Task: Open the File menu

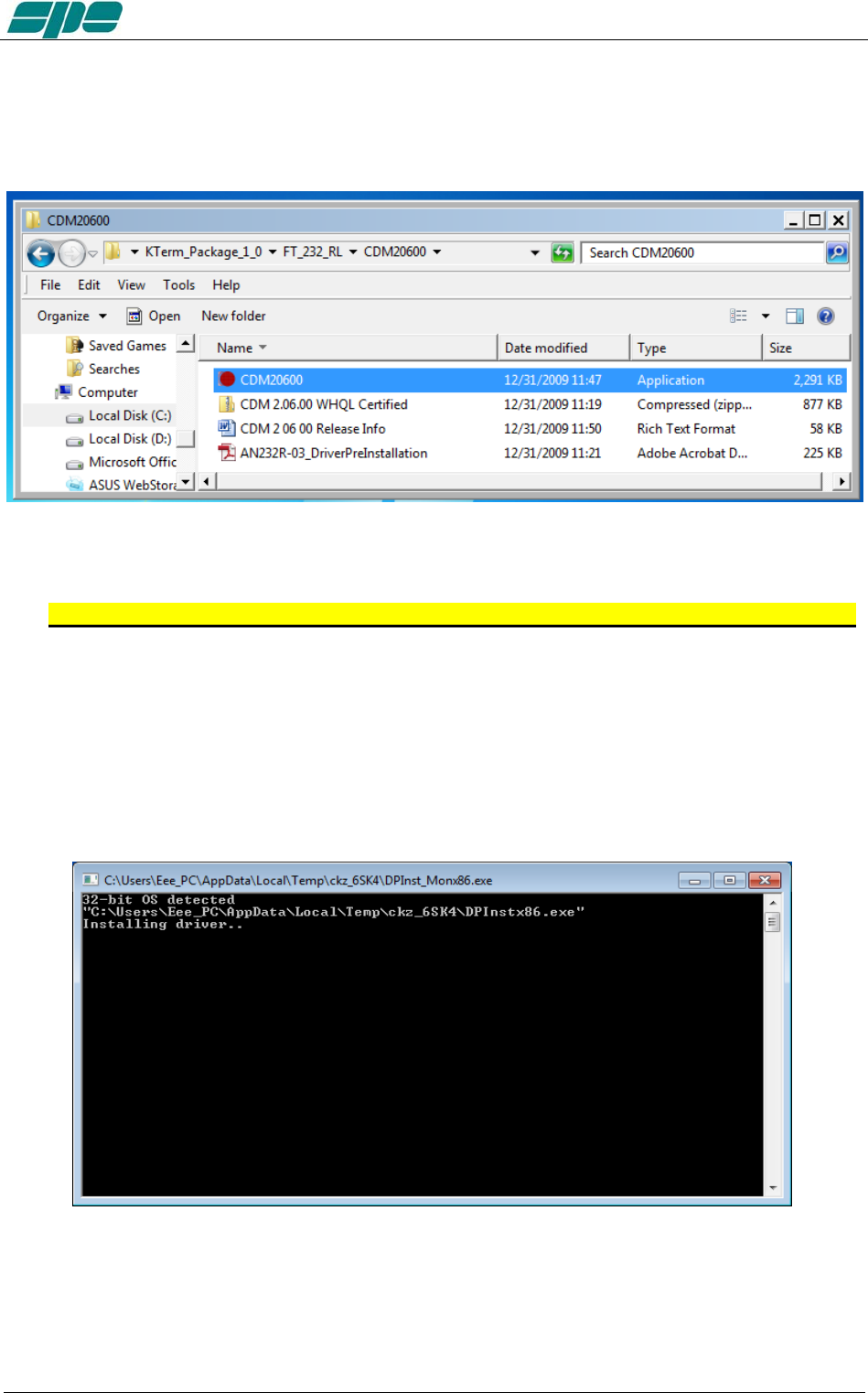Action: coord(50,284)
